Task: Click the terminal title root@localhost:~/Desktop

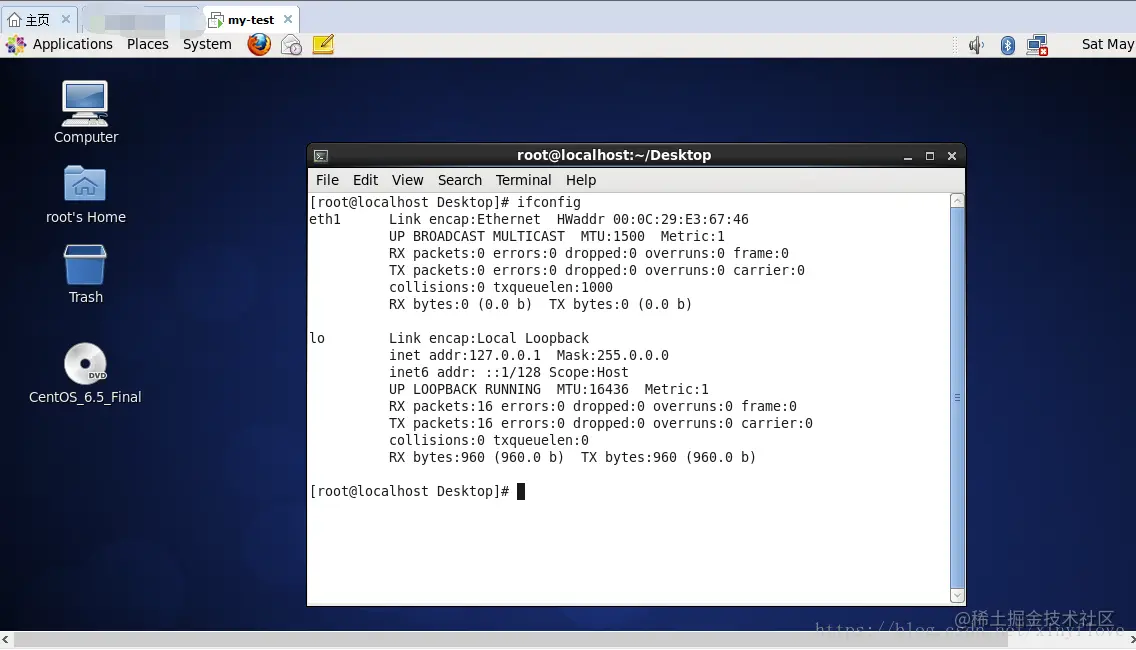Action: (x=614, y=155)
